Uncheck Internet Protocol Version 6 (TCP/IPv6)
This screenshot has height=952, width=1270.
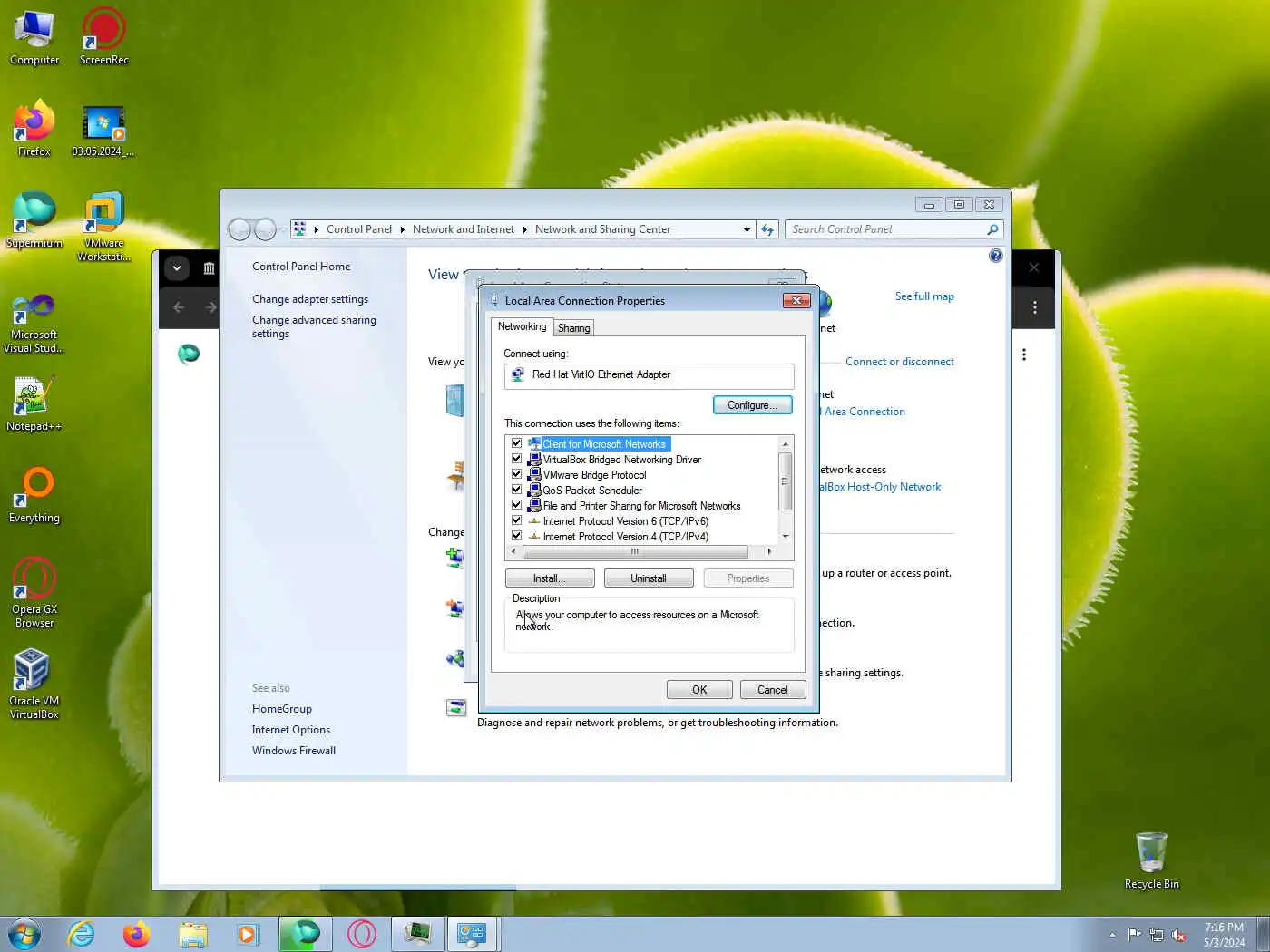tap(516, 520)
